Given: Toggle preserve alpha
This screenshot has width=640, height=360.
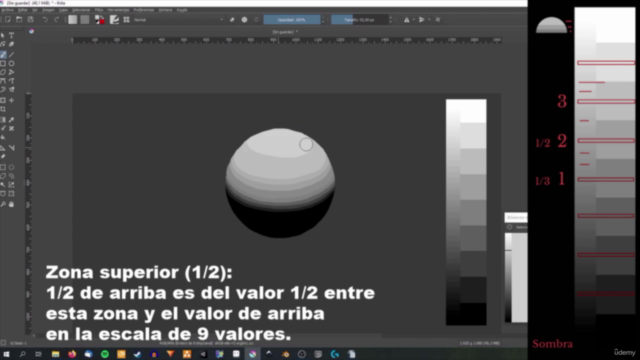Looking at the screenshot, I should click(x=244, y=20).
